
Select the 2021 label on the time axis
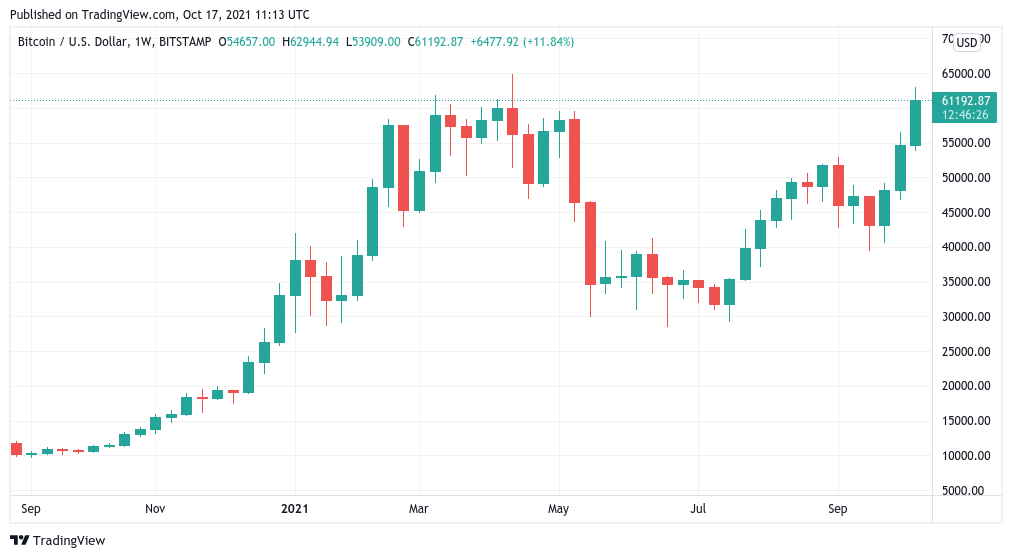point(294,509)
